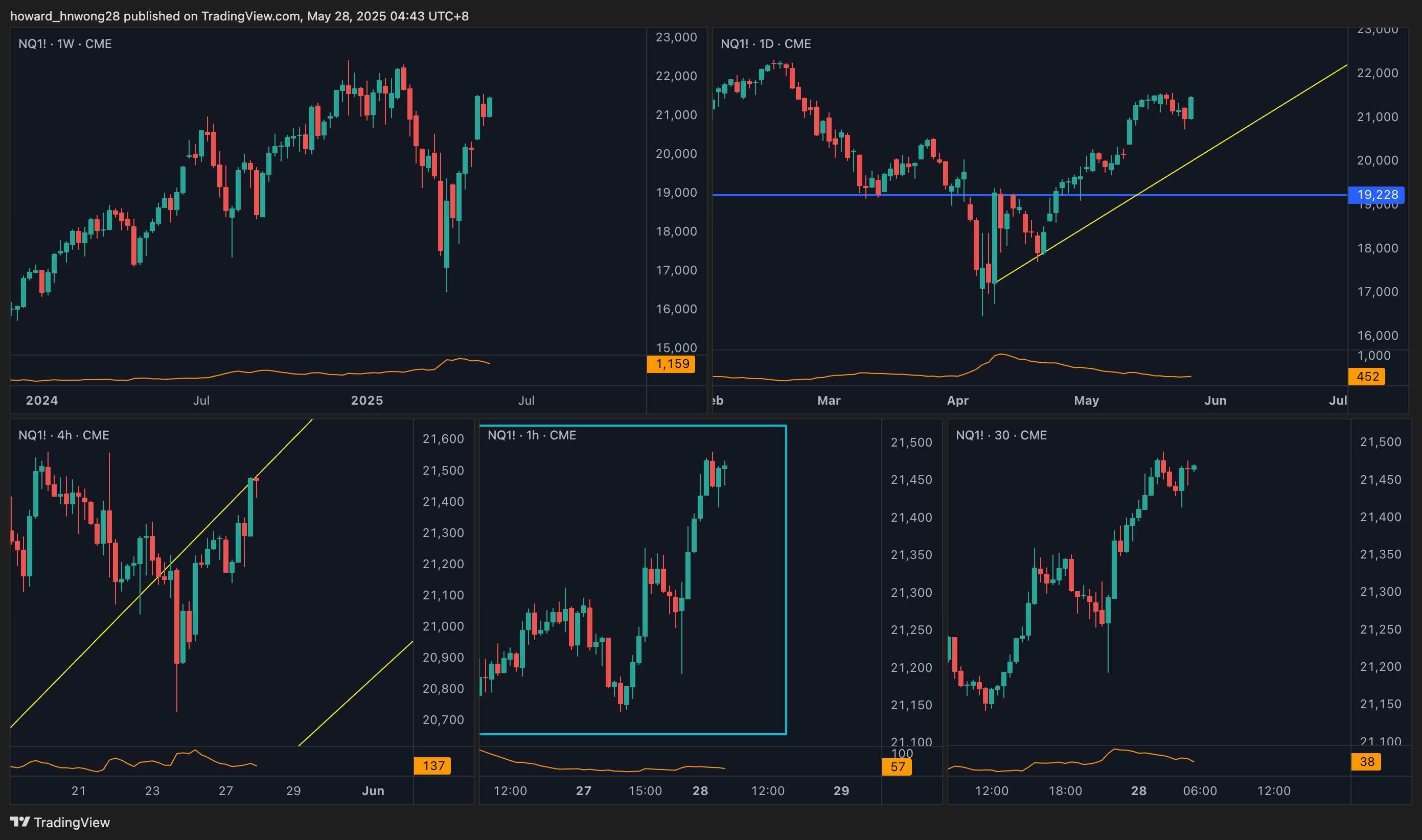Click the NQ1! 30 CME chart label

click(1001, 435)
